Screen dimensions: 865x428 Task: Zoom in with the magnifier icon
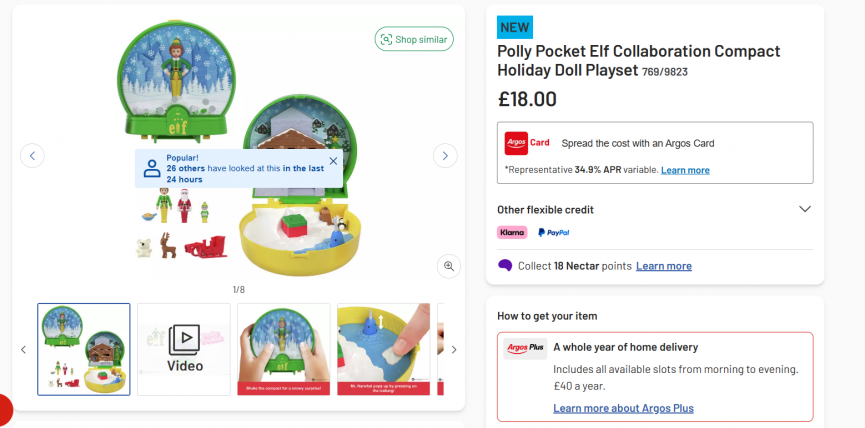pos(448,265)
